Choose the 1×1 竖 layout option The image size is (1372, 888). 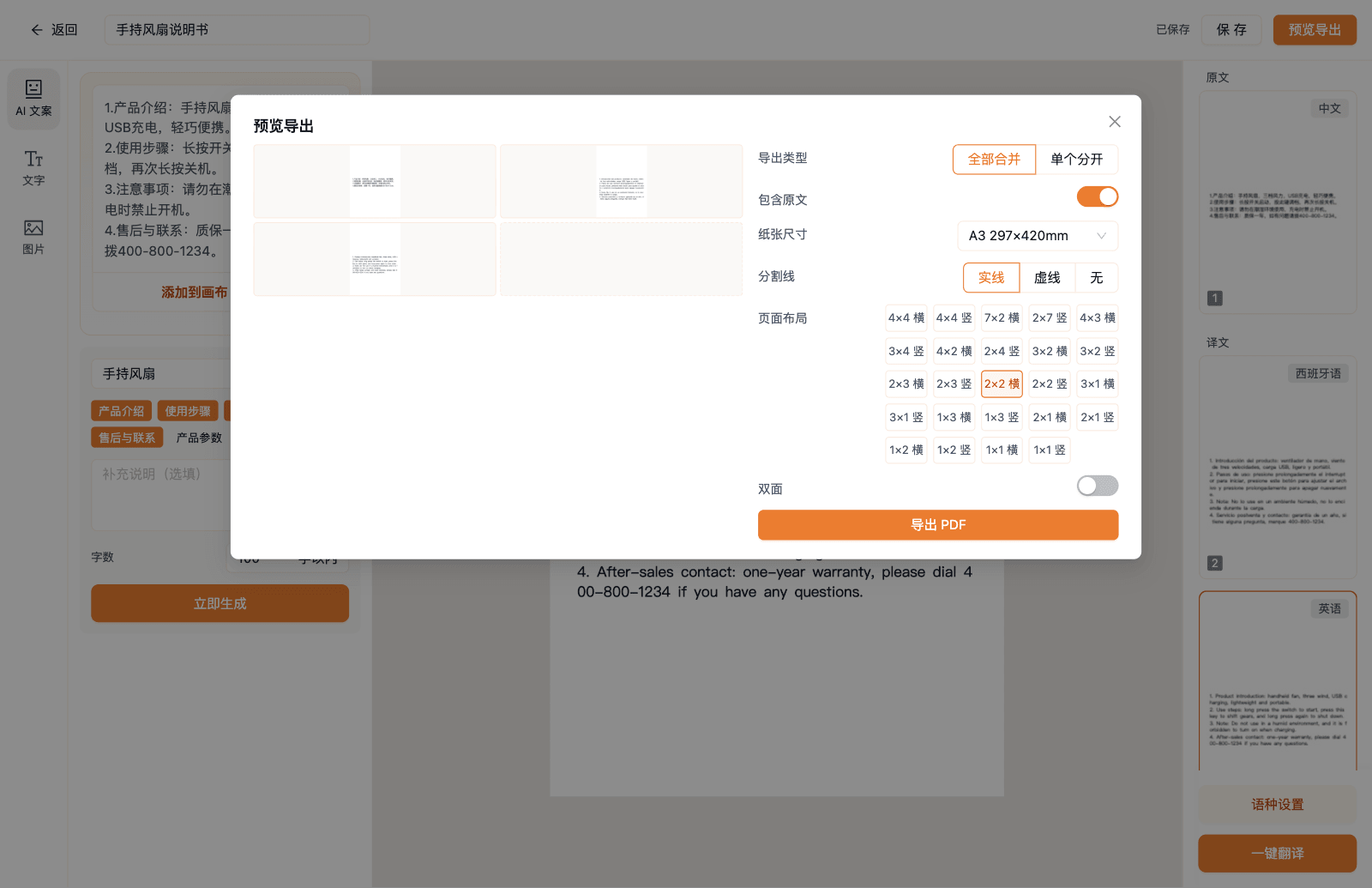(1050, 450)
